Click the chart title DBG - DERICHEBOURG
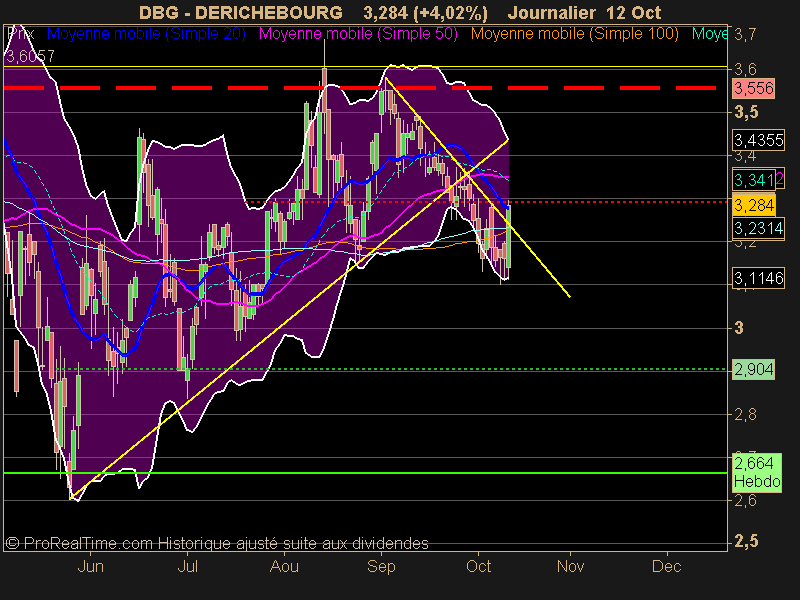 coord(240,12)
